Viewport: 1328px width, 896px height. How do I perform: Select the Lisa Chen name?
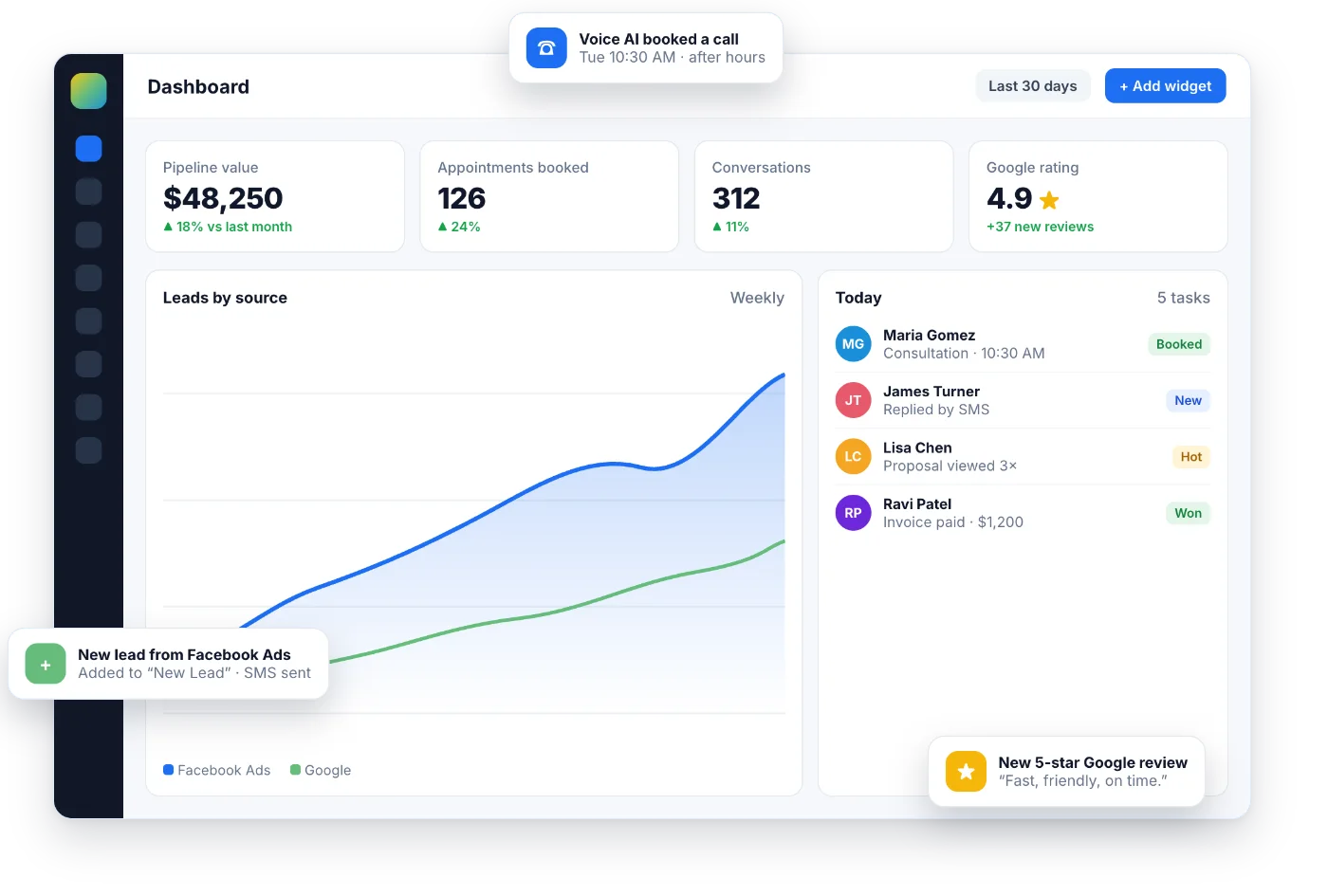pyautogui.click(x=917, y=448)
